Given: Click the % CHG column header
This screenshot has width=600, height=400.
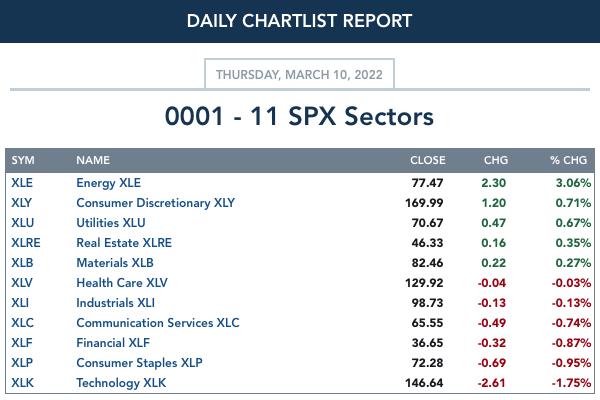Looking at the screenshot, I should click(568, 160).
